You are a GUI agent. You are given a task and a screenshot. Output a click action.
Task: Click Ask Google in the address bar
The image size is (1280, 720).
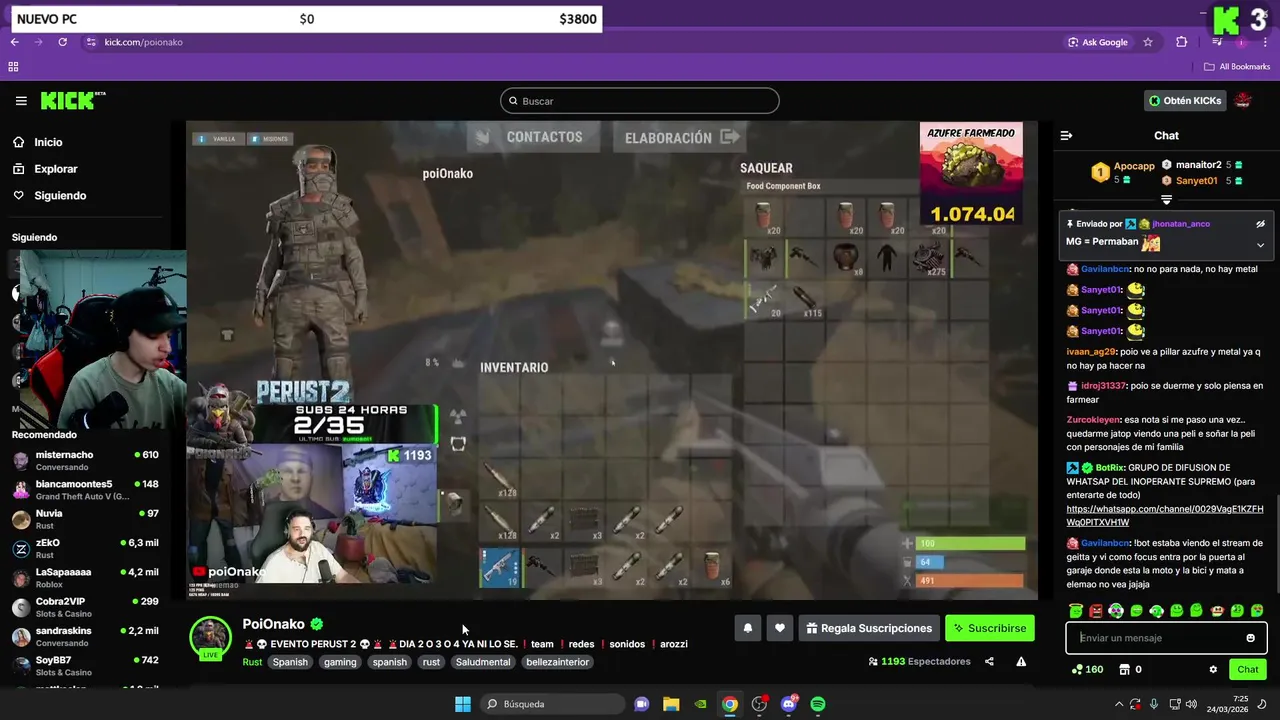click(x=1098, y=42)
